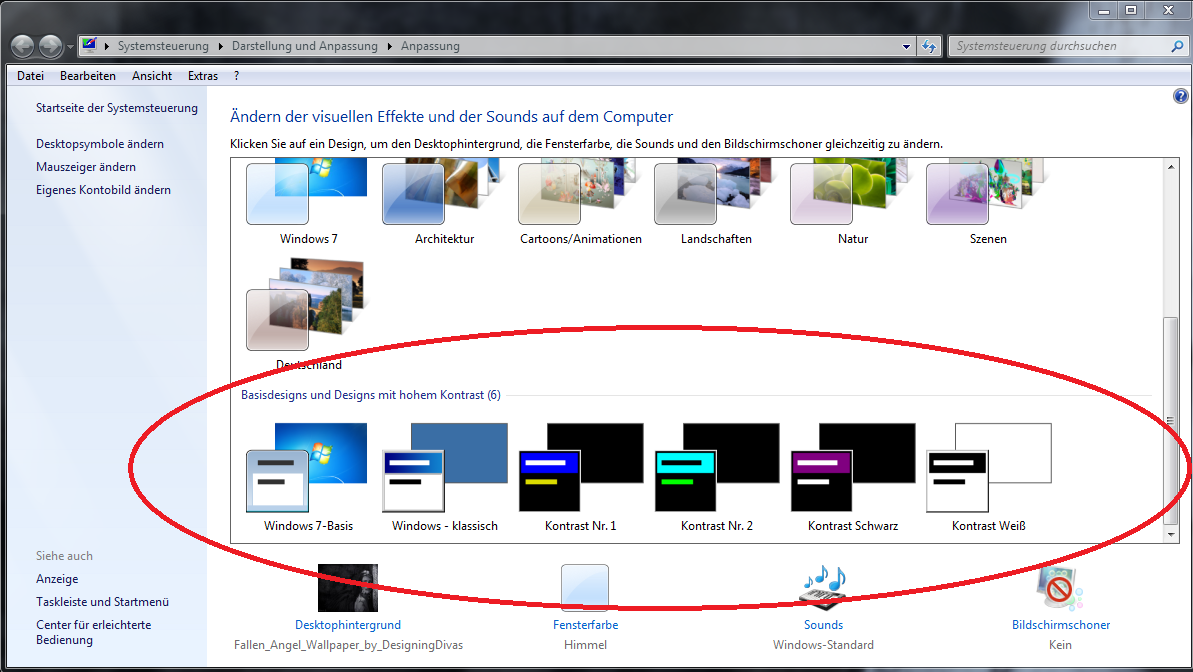Click the blue help question mark icon
The width and height of the screenshot is (1193, 672).
pyautogui.click(x=1180, y=96)
